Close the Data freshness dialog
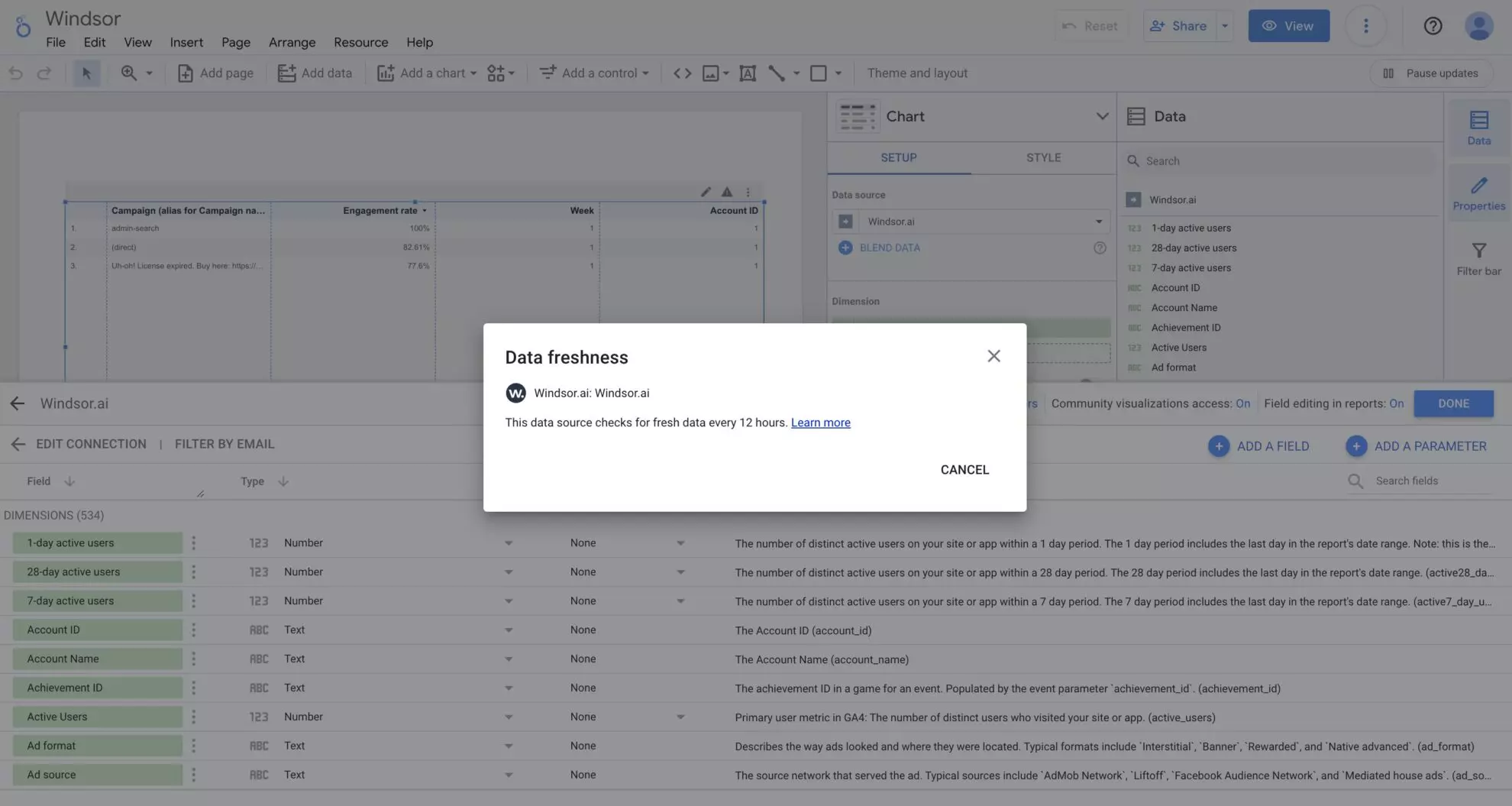Viewport: 1512px width, 806px height. pyautogui.click(x=993, y=356)
